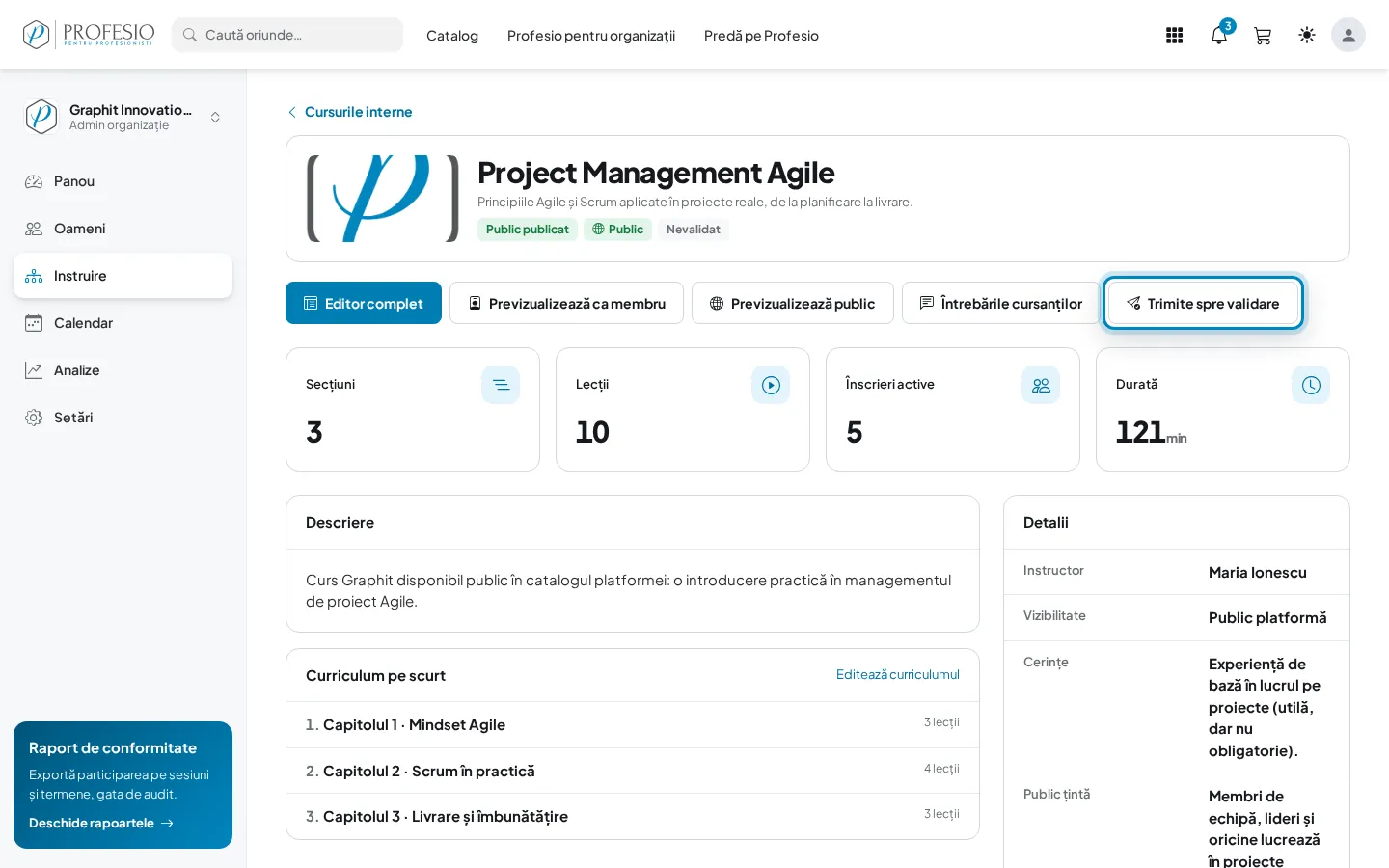The width and height of the screenshot is (1389, 868).
Task: Go back via Cursurile interne chevron link
Action: [x=350, y=112]
